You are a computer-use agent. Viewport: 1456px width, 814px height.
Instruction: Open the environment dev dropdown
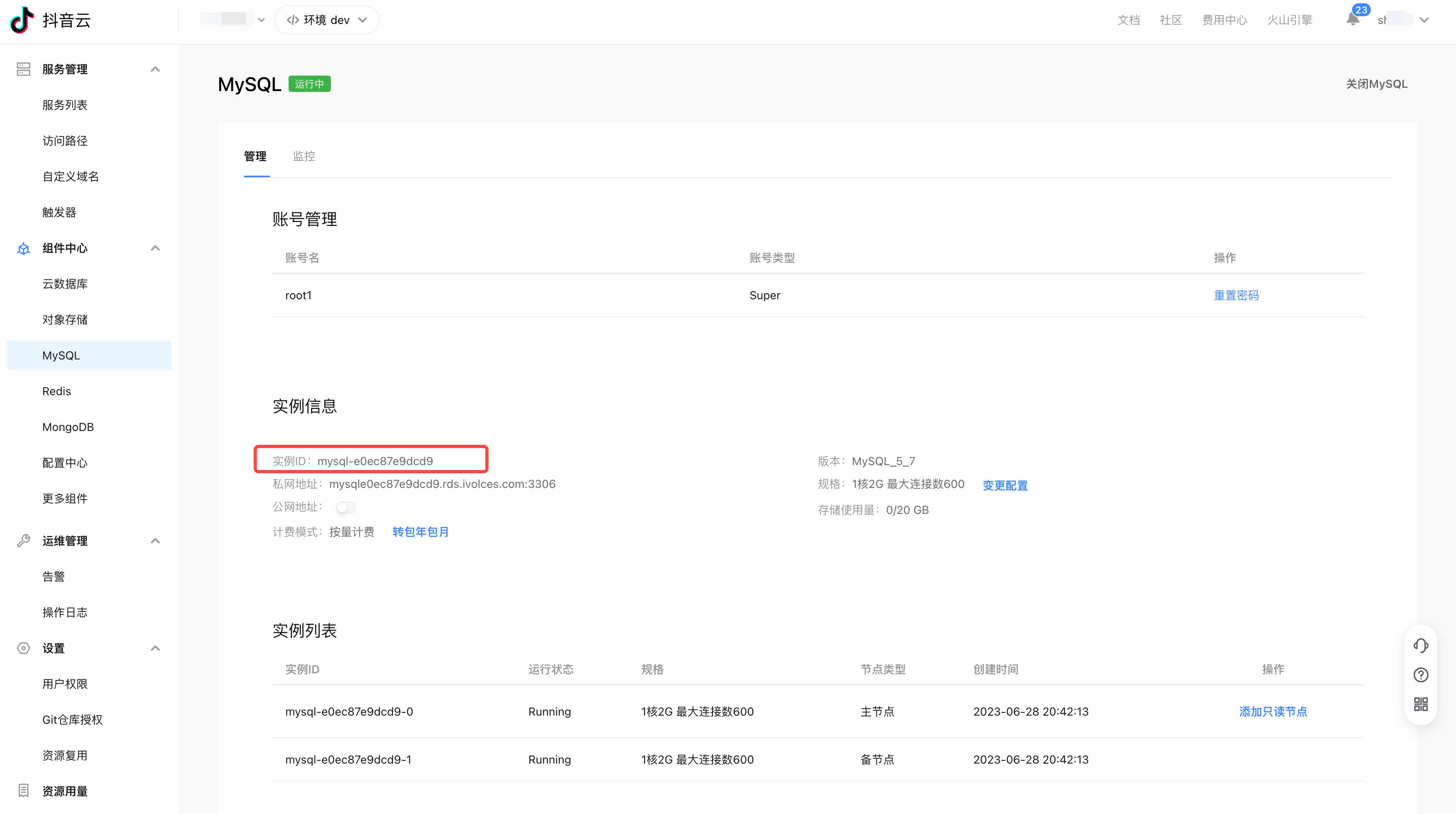[327, 20]
